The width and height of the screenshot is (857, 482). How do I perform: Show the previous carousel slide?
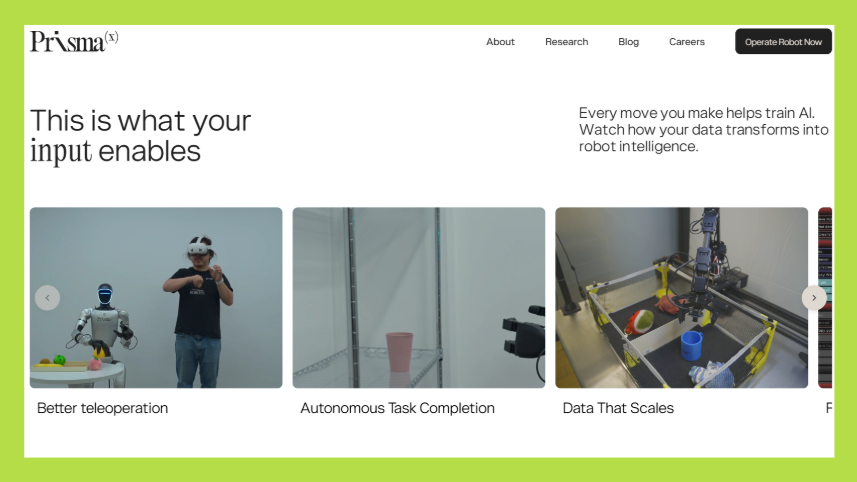[47, 298]
